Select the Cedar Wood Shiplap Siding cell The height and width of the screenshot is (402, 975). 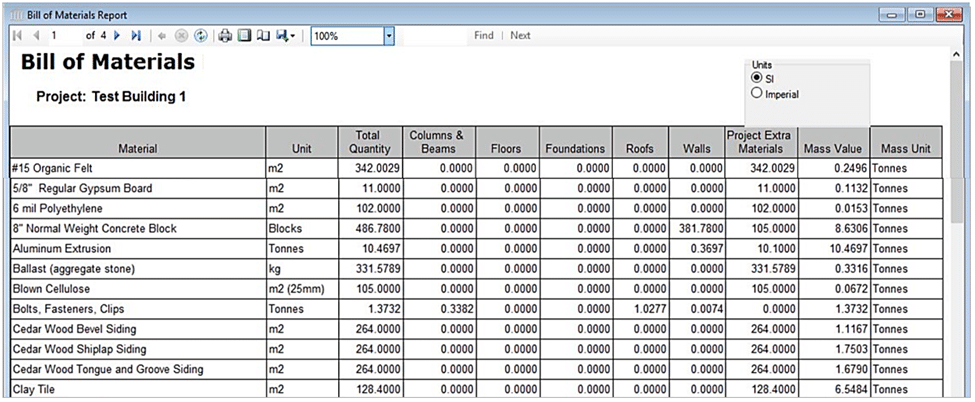point(138,348)
